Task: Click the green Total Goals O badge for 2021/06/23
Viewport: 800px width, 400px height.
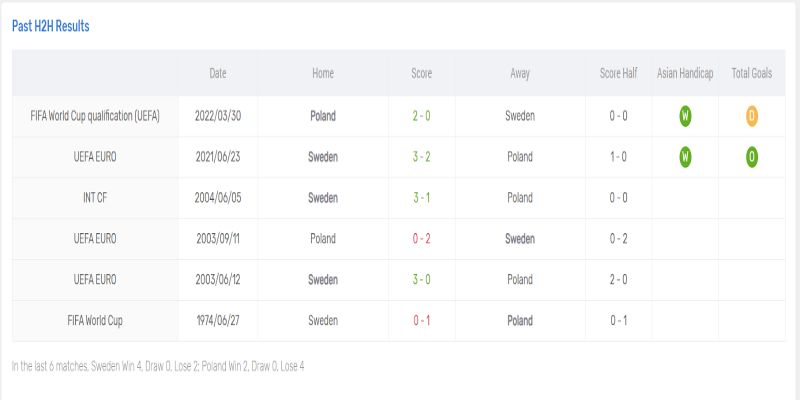Action: coord(751,157)
